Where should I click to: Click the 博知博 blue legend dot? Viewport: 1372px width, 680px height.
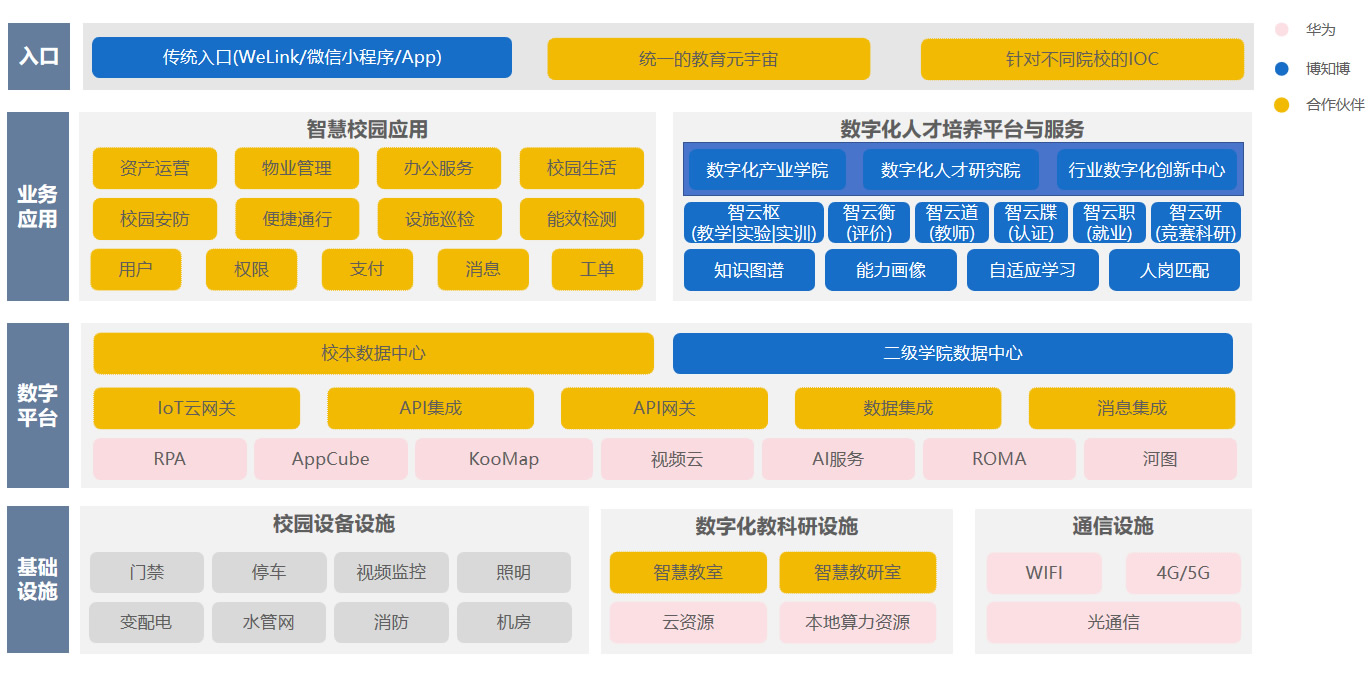[1282, 69]
